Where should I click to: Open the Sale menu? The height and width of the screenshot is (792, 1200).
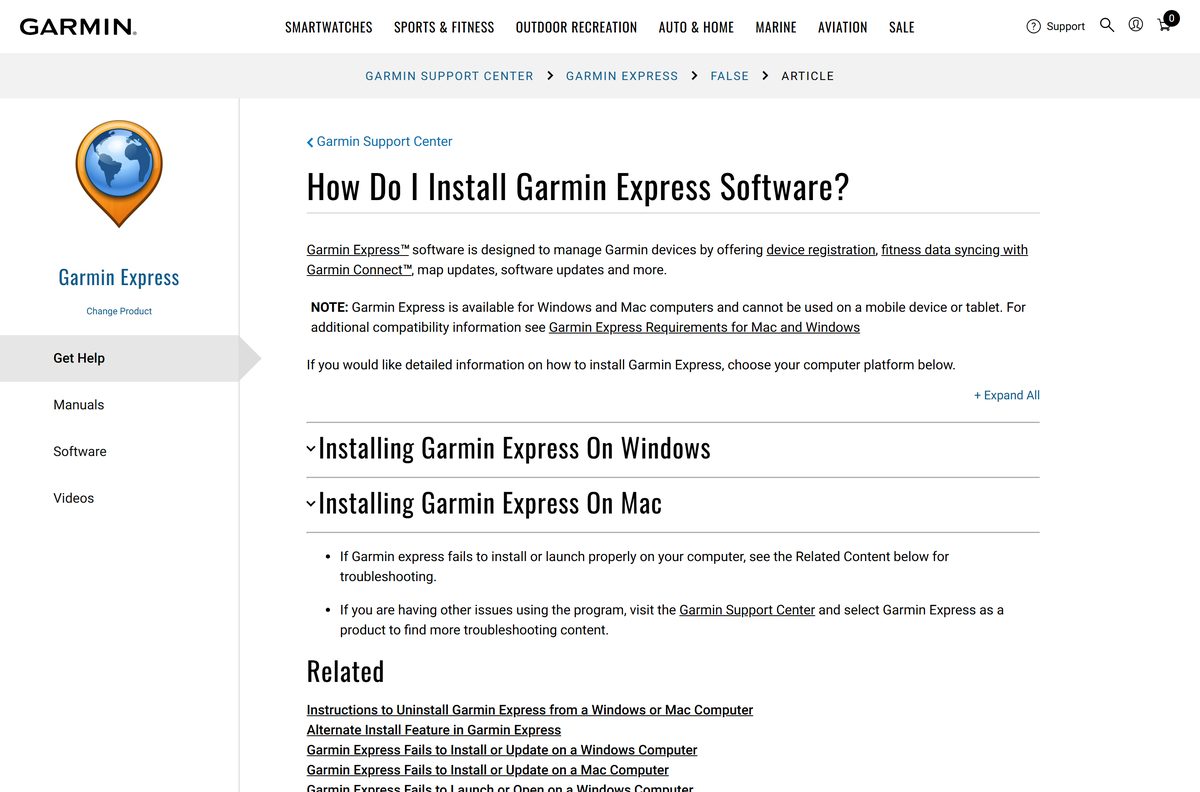[902, 27]
